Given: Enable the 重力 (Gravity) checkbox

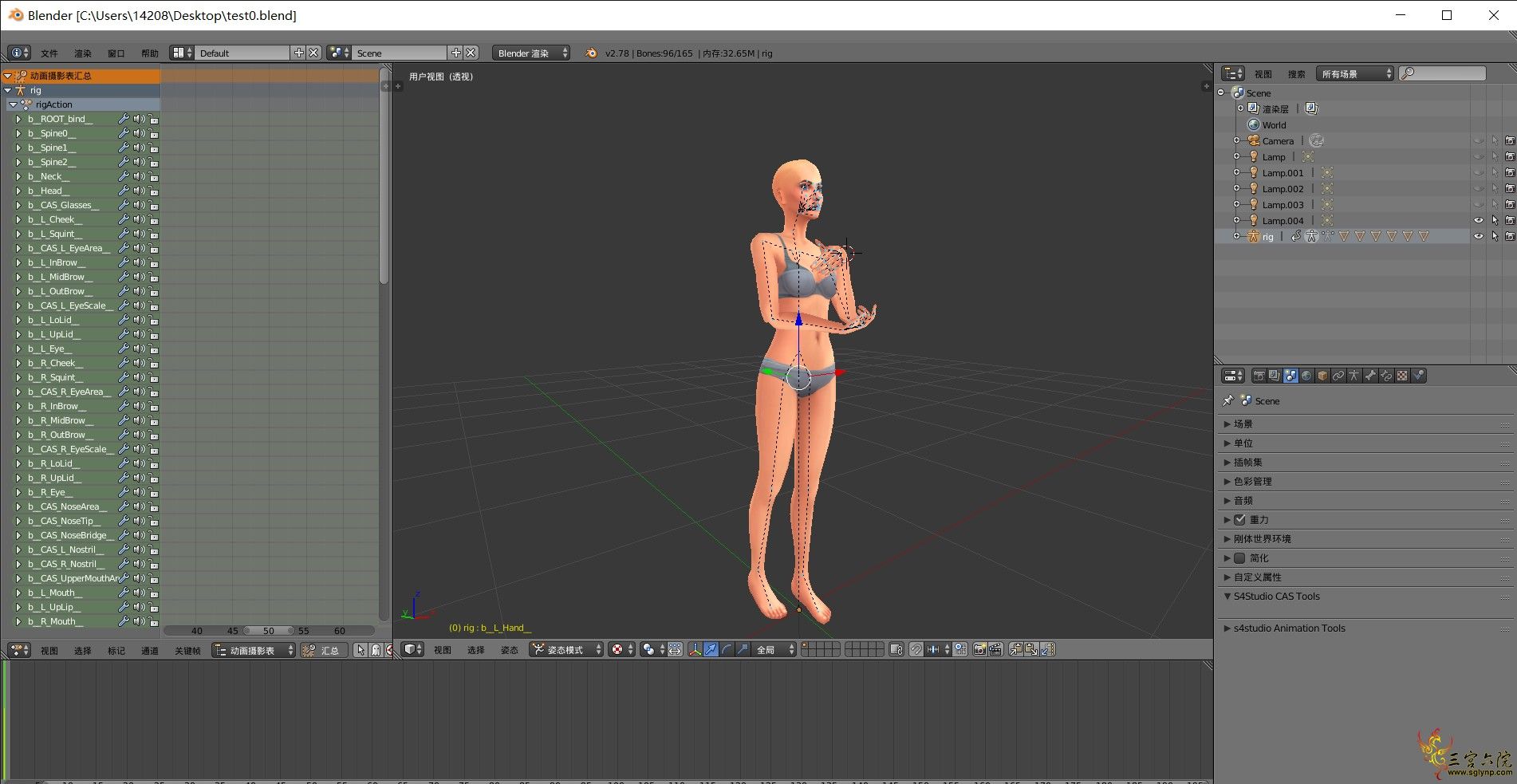Looking at the screenshot, I should [1239, 519].
